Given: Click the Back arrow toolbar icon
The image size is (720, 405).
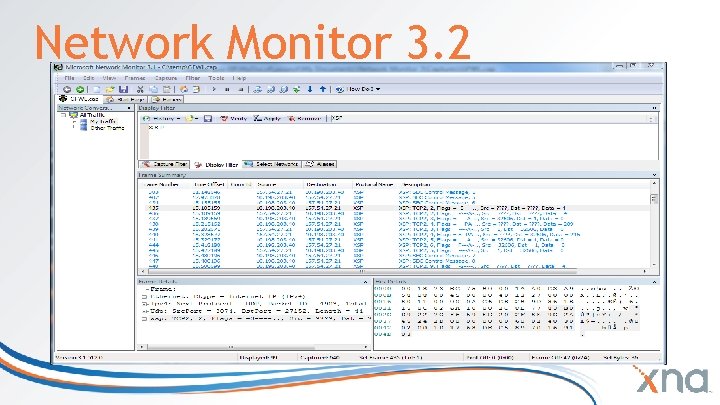Looking at the screenshot, I should (67, 89).
